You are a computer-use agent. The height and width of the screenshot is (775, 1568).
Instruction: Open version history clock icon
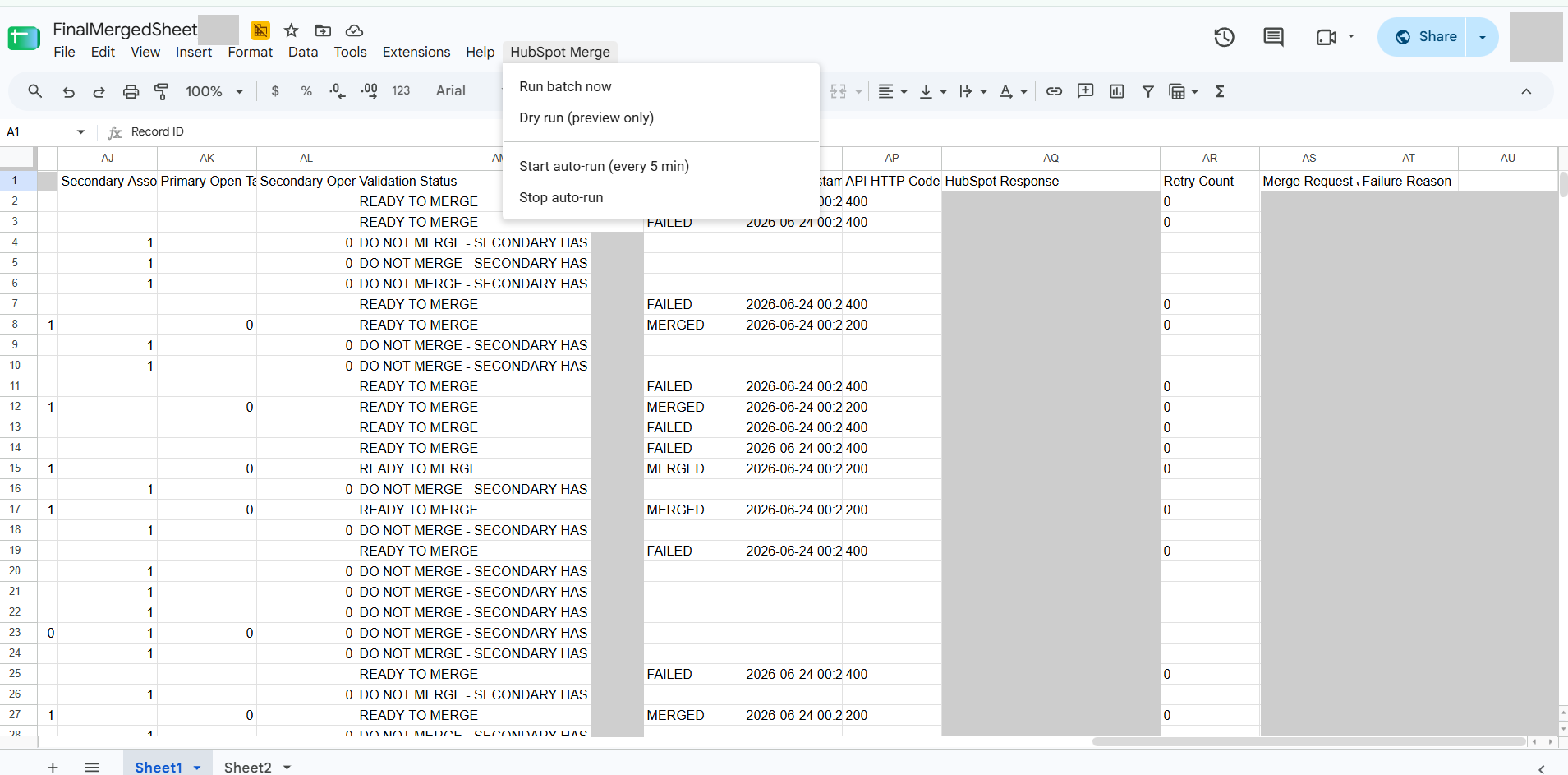tap(1224, 37)
